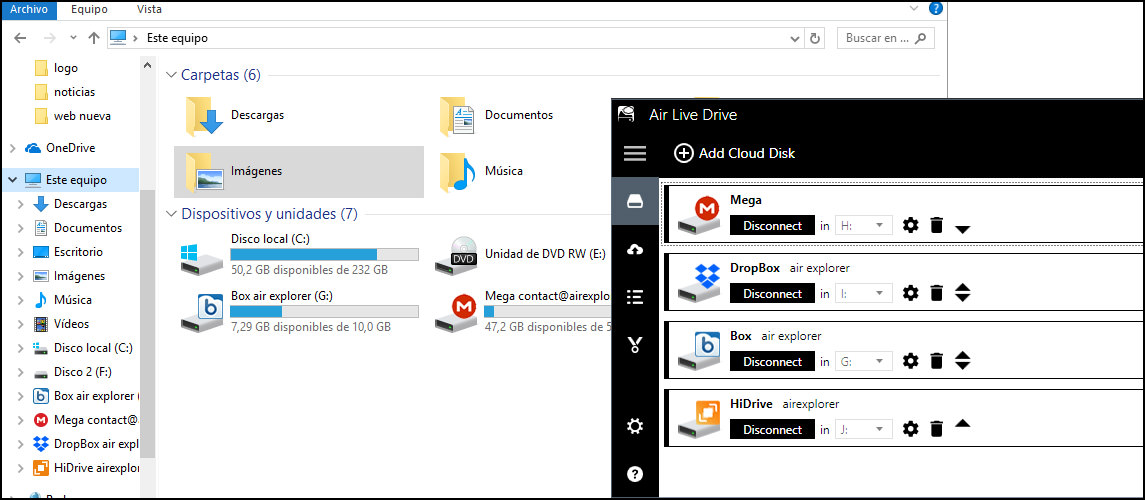Delete the HiDrive disk with trash icon
Screen dimensions: 1145x500
937,429
